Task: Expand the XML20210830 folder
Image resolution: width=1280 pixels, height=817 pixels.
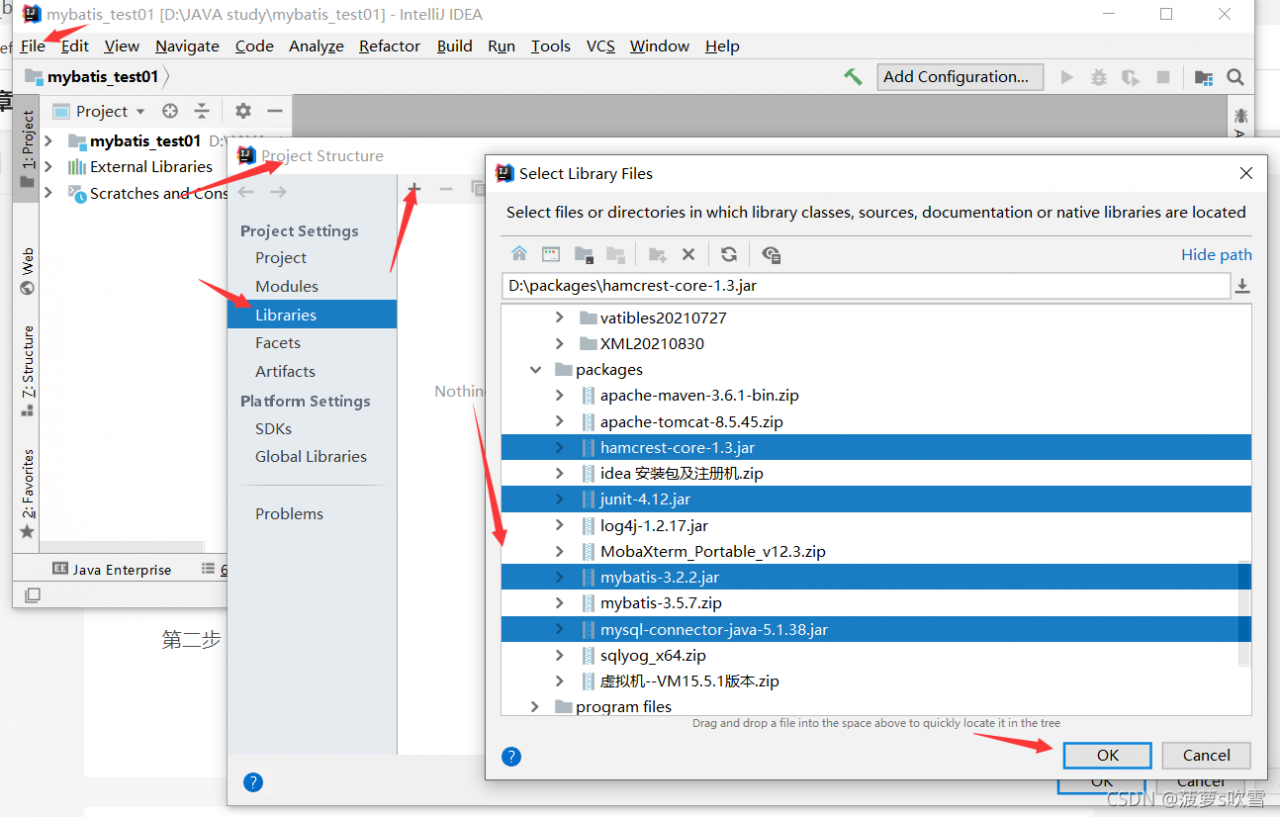Action: 560,344
